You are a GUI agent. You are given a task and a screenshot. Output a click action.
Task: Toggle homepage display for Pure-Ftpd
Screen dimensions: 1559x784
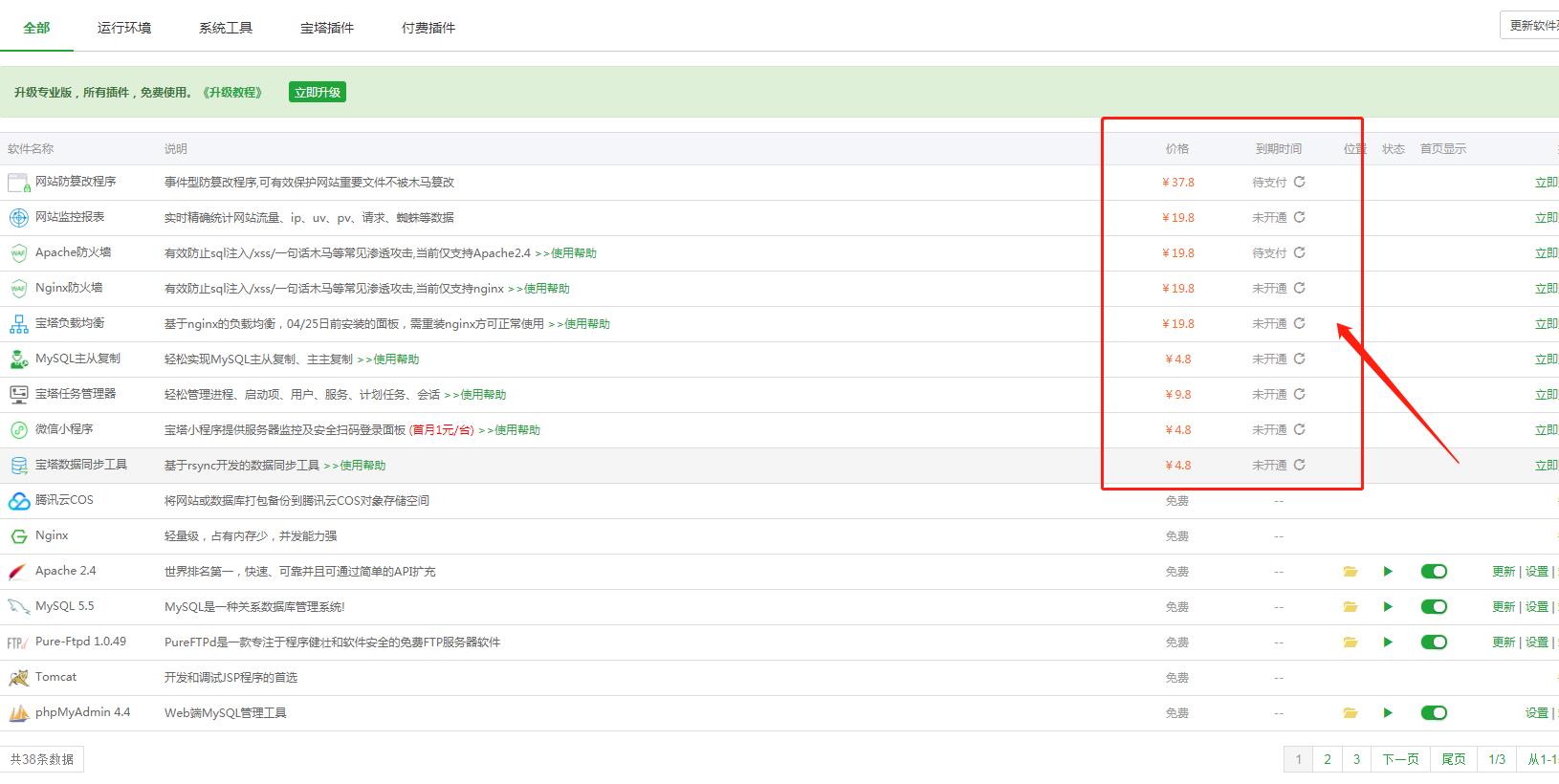point(1434,642)
